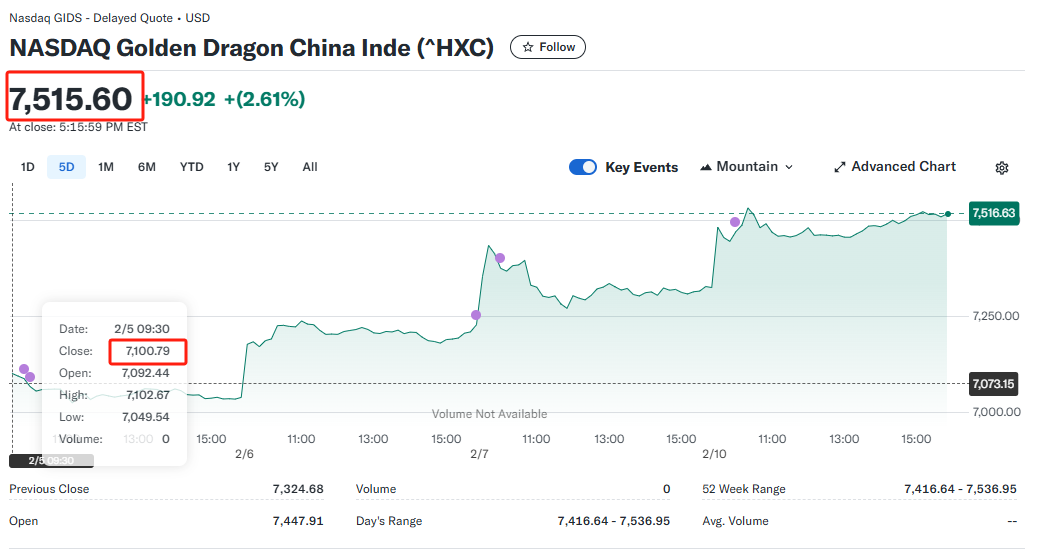Follow the ^HXC index
1041x556 pixels.
548,47
